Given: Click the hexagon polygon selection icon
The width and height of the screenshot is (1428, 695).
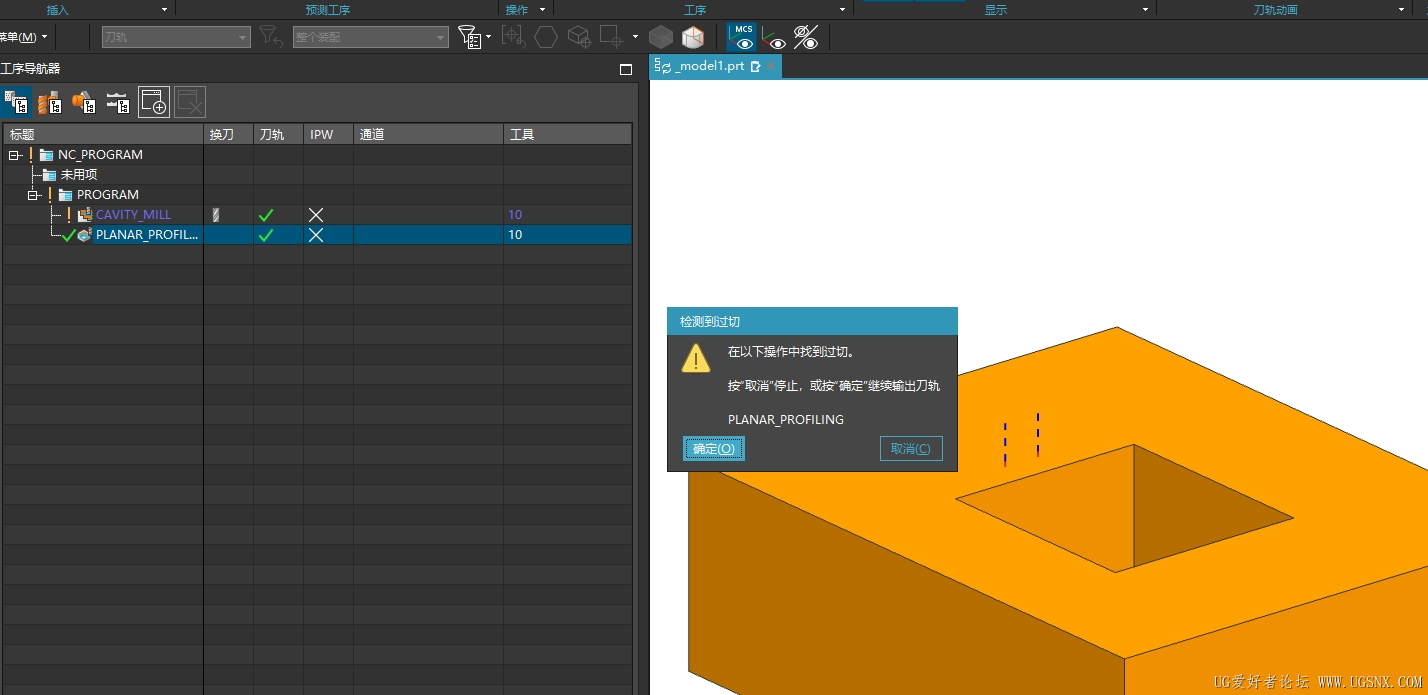Looking at the screenshot, I should [x=546, y=37].
